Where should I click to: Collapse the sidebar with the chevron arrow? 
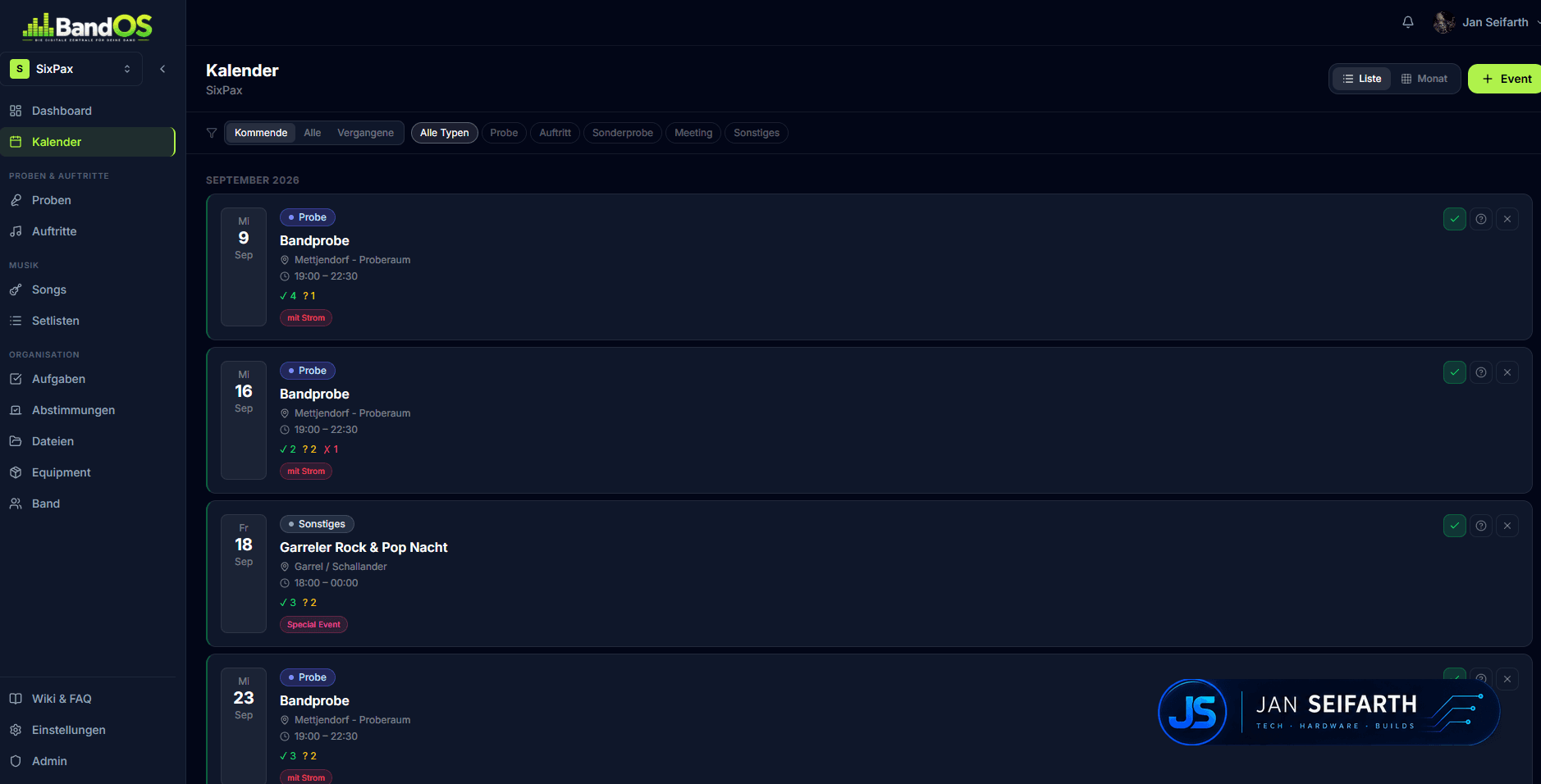pos(162,69)
